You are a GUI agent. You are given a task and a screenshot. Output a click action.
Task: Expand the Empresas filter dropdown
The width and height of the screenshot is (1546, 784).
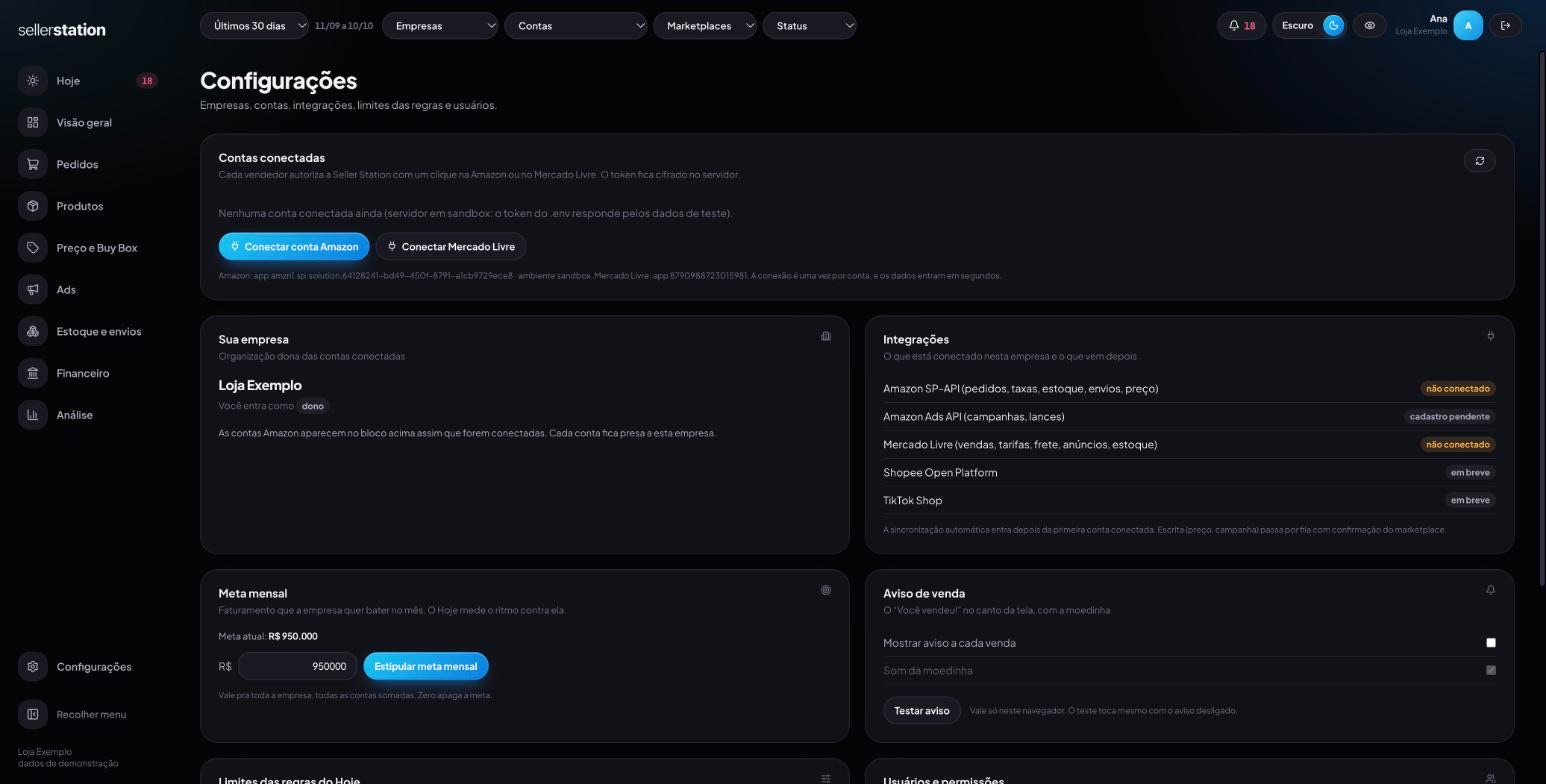click(440, 26)
